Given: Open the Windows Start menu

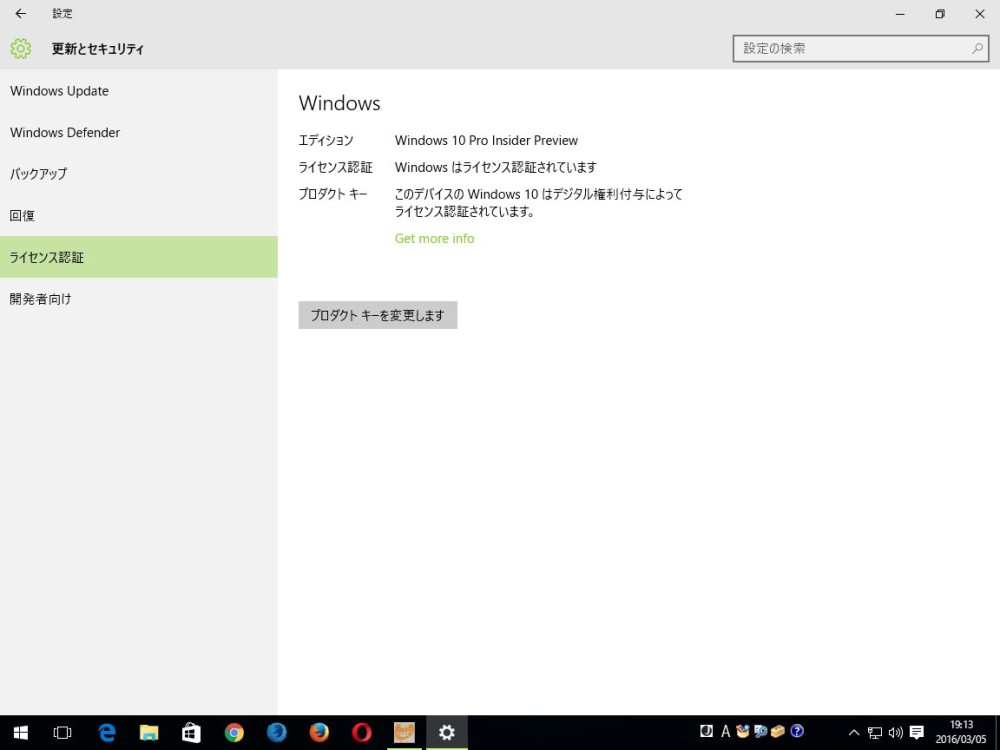Looking at the screenshot, I should pyautogui.click(x=20, y=732).
